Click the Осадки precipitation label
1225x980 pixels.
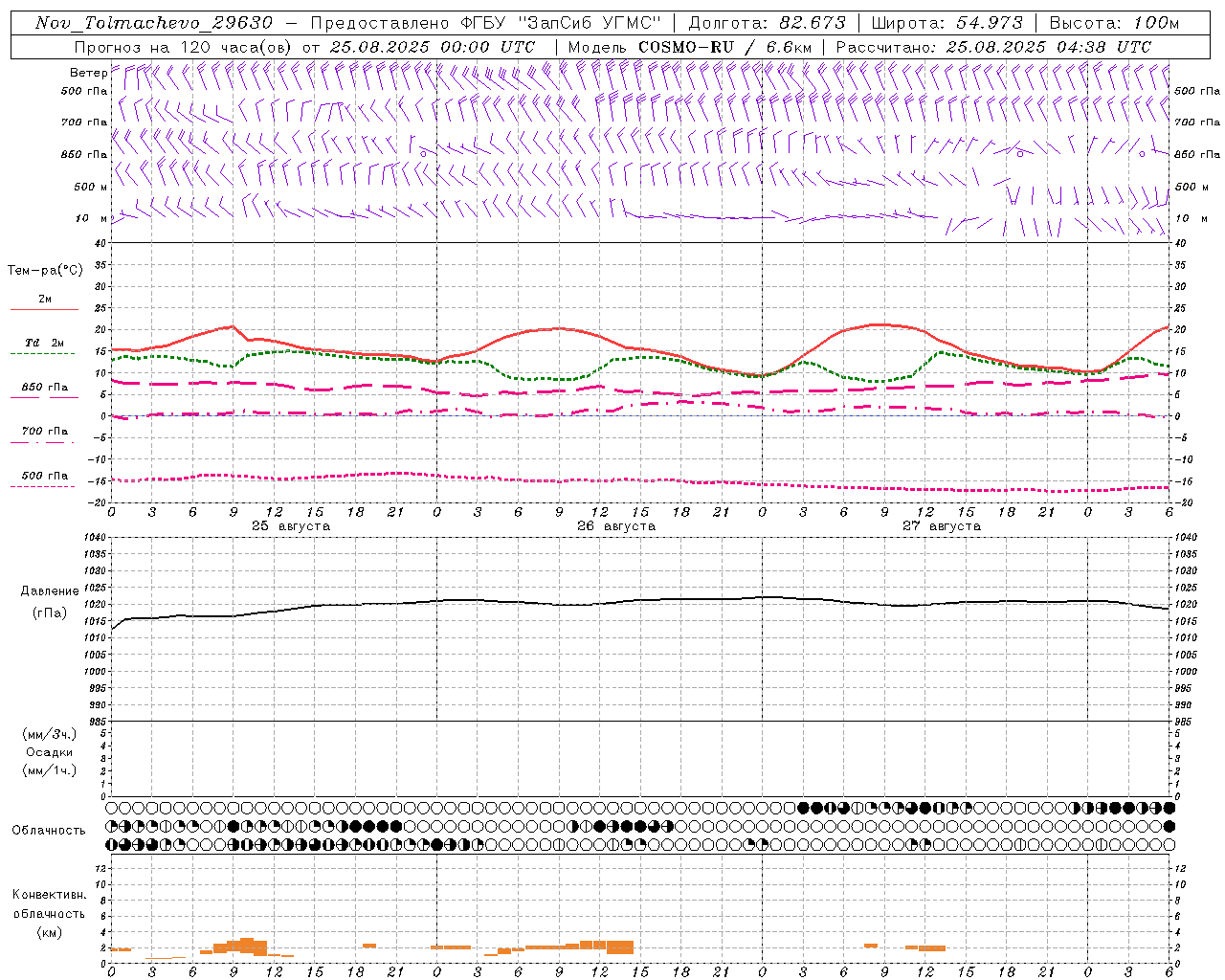[50, 752]
